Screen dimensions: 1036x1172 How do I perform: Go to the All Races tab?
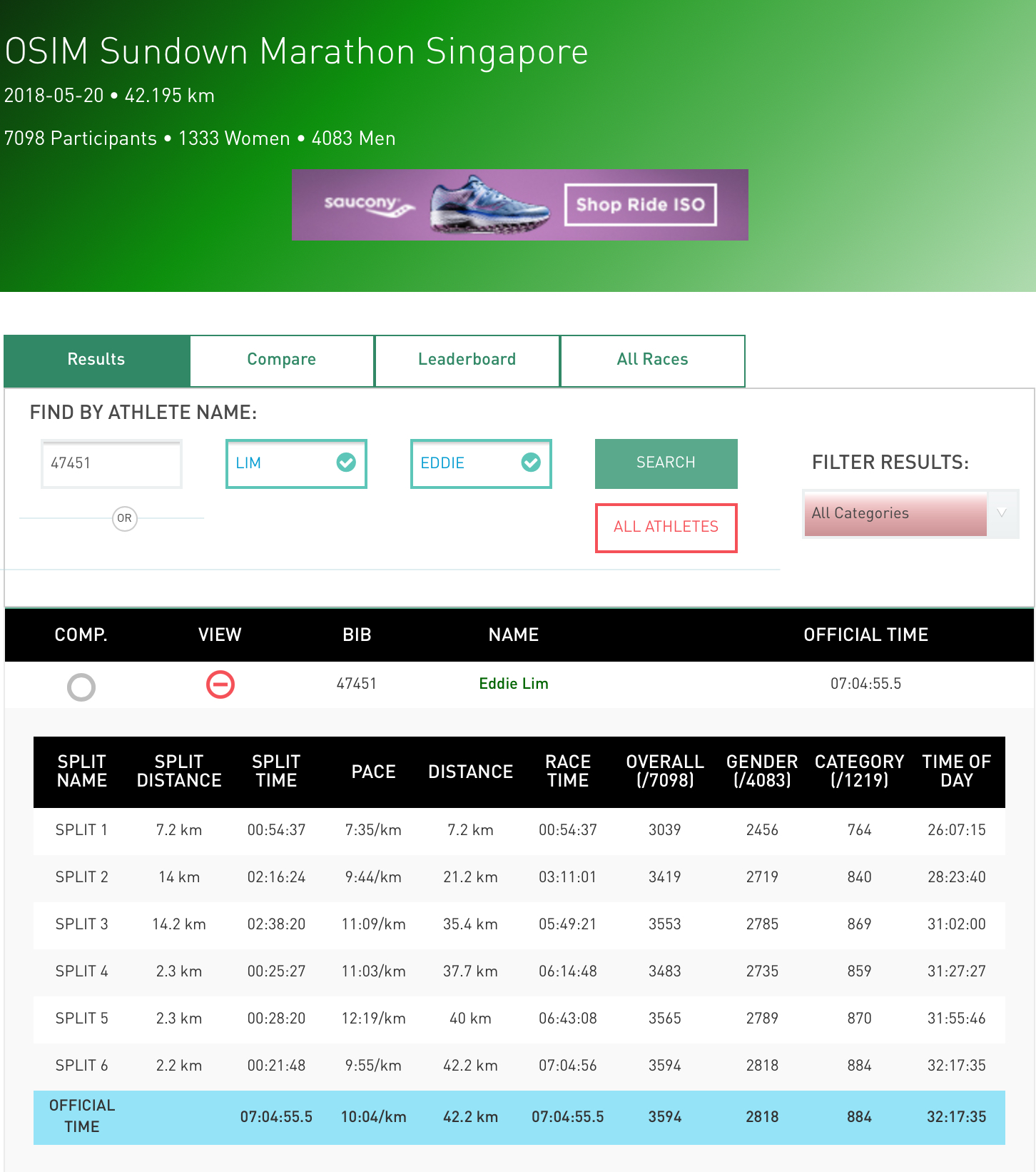[653, 360]
